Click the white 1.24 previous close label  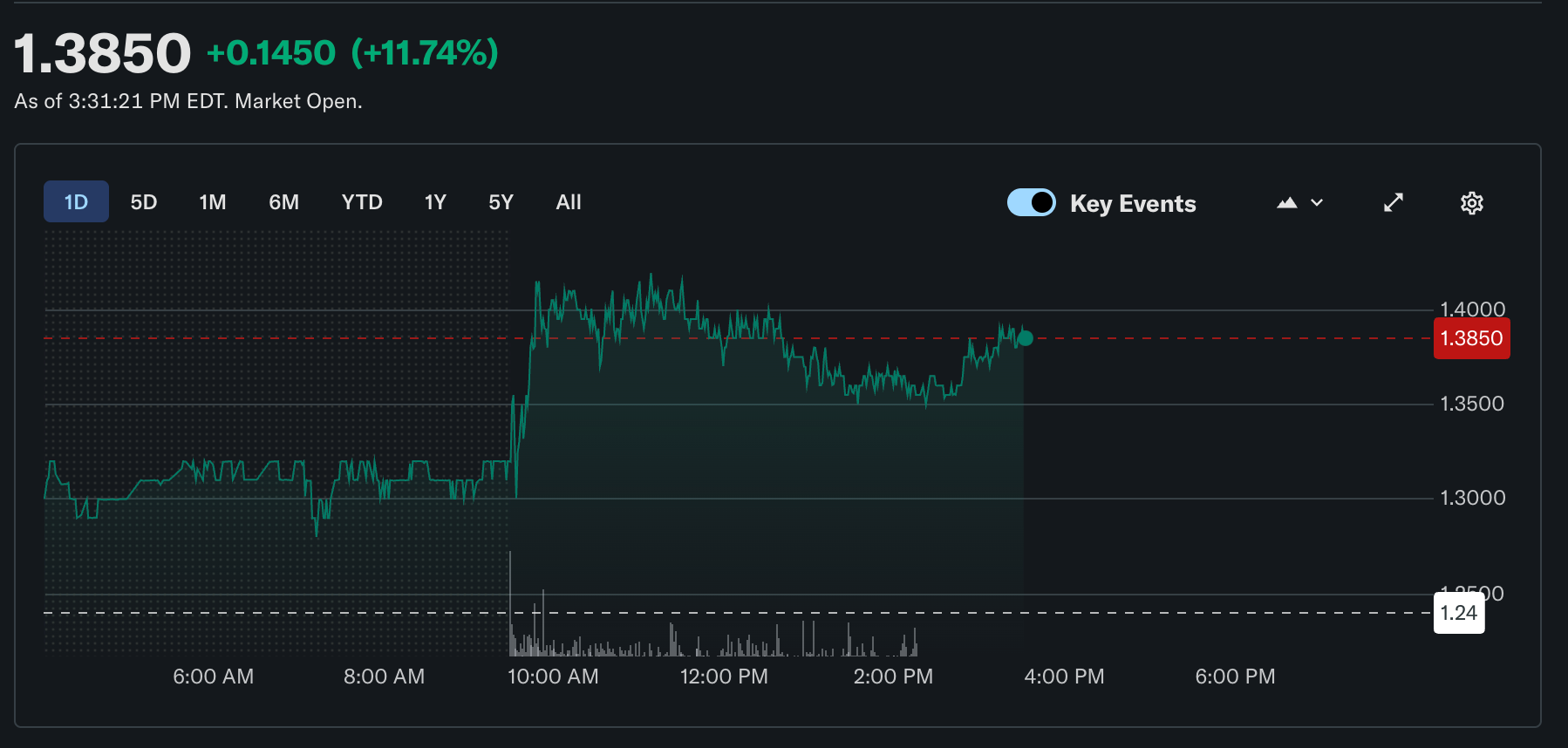[x=1458, y=613]
